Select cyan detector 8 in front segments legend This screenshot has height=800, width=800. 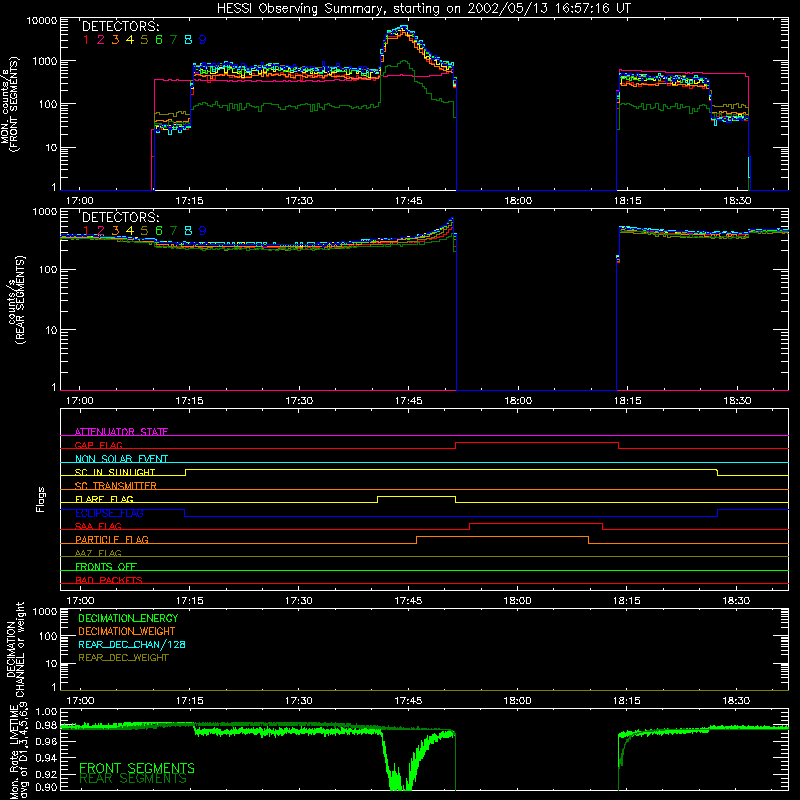pos(188,40)
